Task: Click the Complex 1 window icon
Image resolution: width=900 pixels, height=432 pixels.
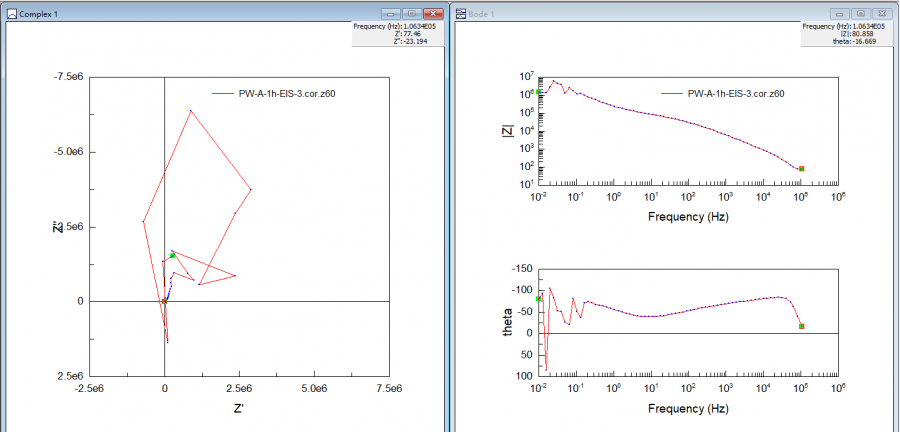Action: (x=11, y=14)
